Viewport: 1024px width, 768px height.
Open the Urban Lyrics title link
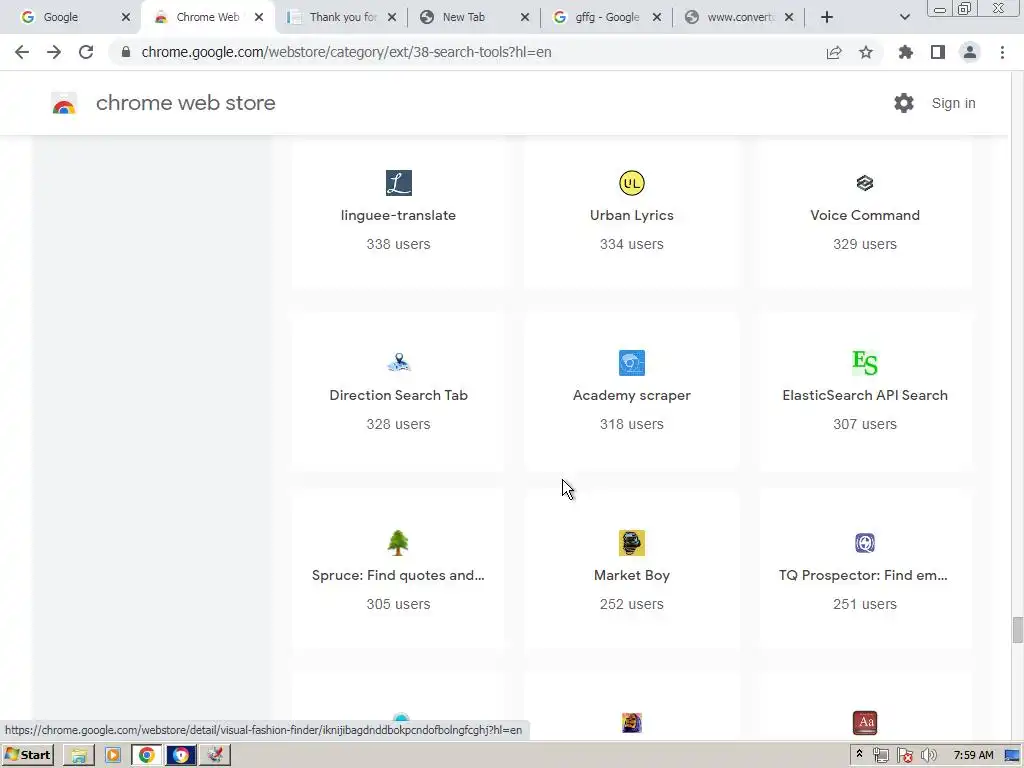[x=632, y=216]
